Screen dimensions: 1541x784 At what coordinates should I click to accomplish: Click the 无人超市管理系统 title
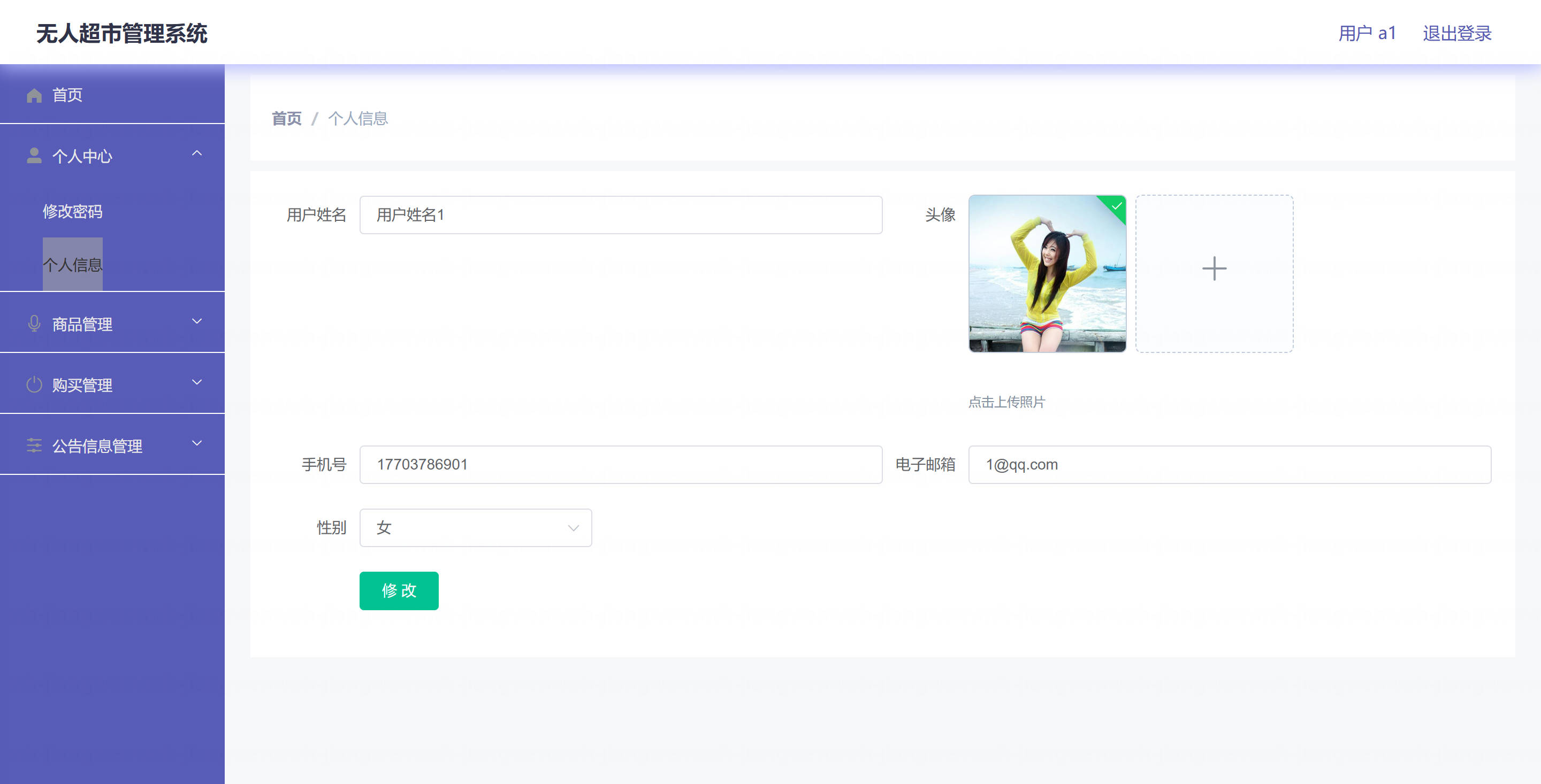[122, 34]
